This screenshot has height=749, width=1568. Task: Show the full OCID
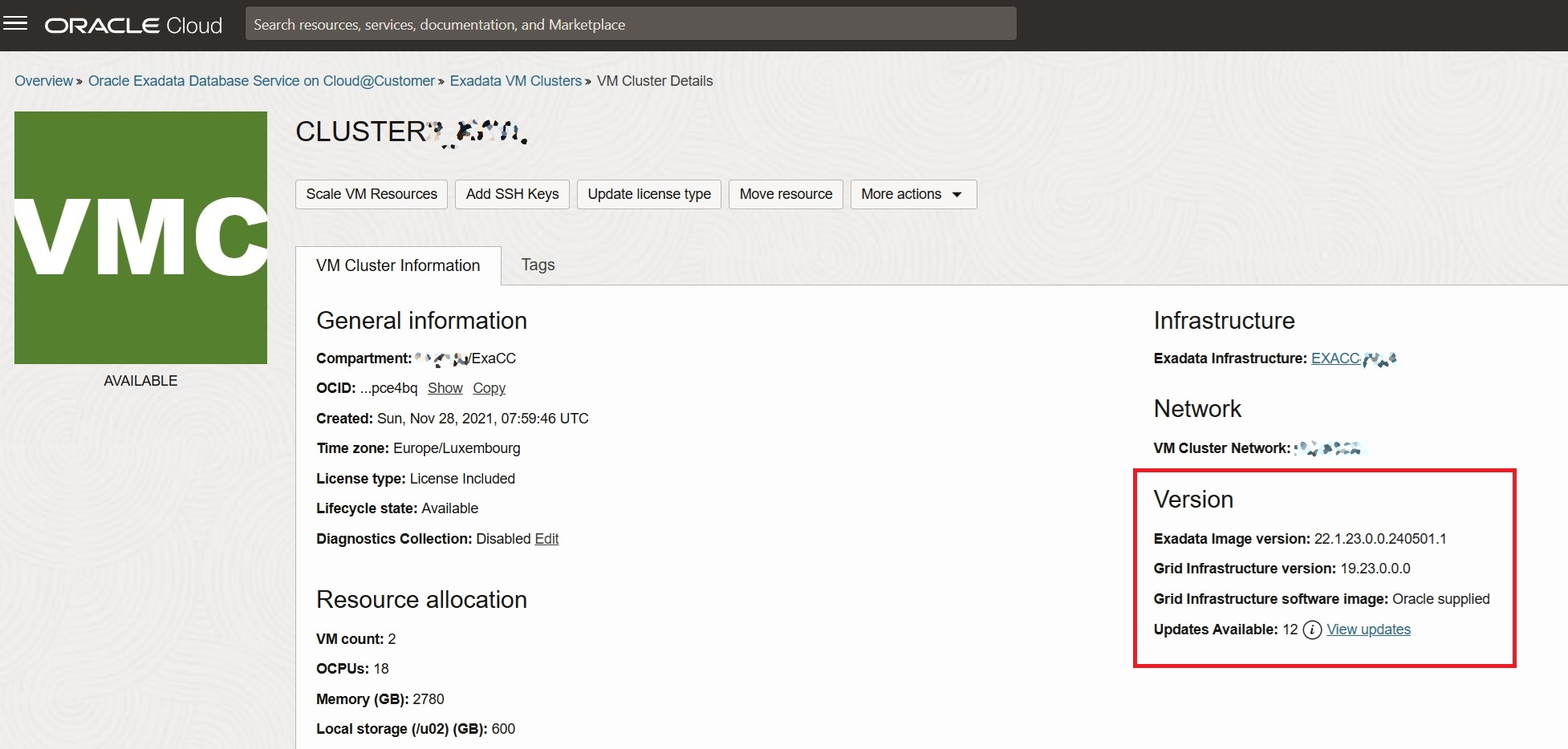(445, 388)
